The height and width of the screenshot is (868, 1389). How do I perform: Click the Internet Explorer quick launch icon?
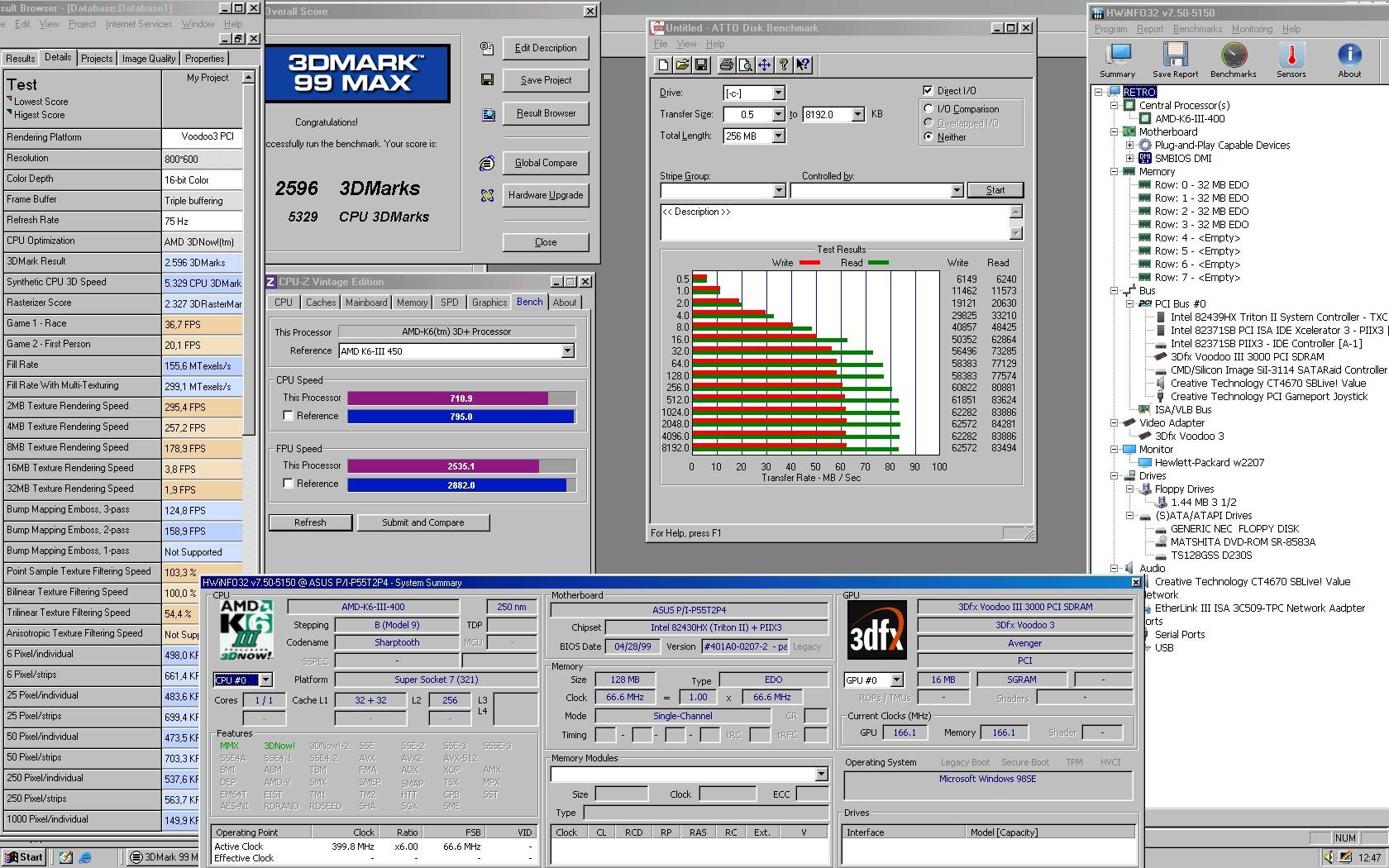(x=85, y=857)
